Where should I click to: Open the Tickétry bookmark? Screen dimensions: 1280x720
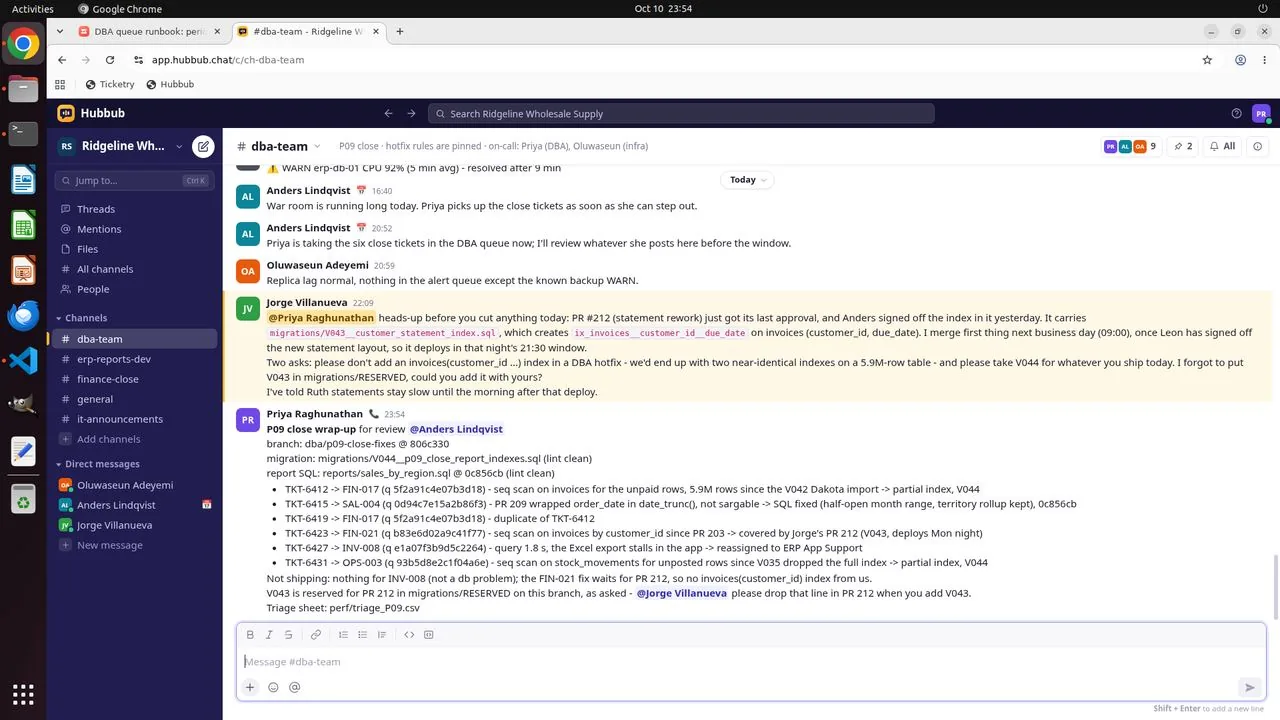[110, 85]
